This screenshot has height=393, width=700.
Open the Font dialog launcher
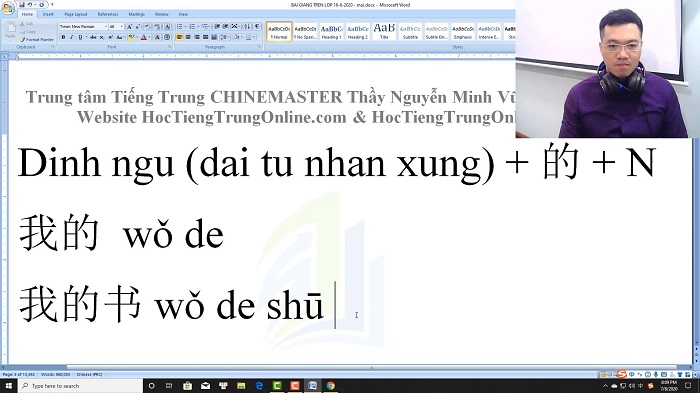point(170,46)
